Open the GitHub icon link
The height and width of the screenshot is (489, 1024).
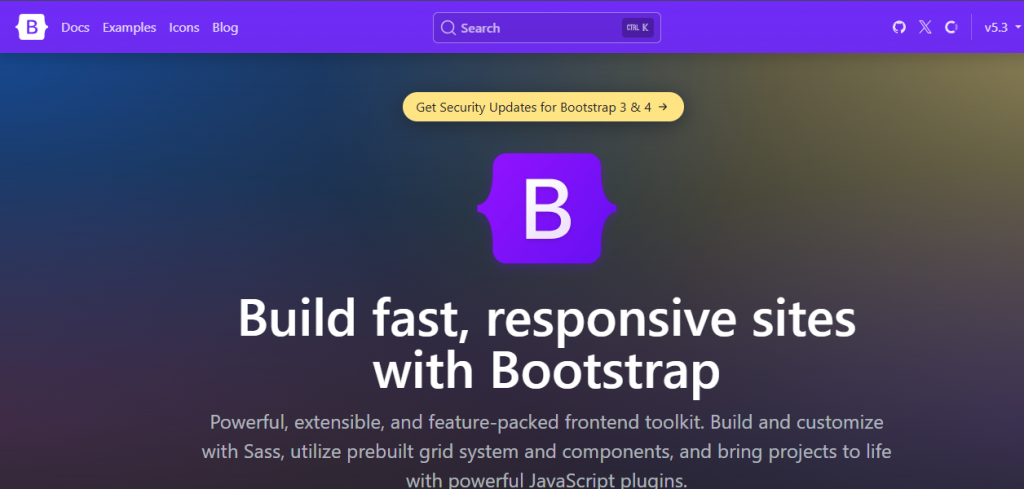(899, 27)
